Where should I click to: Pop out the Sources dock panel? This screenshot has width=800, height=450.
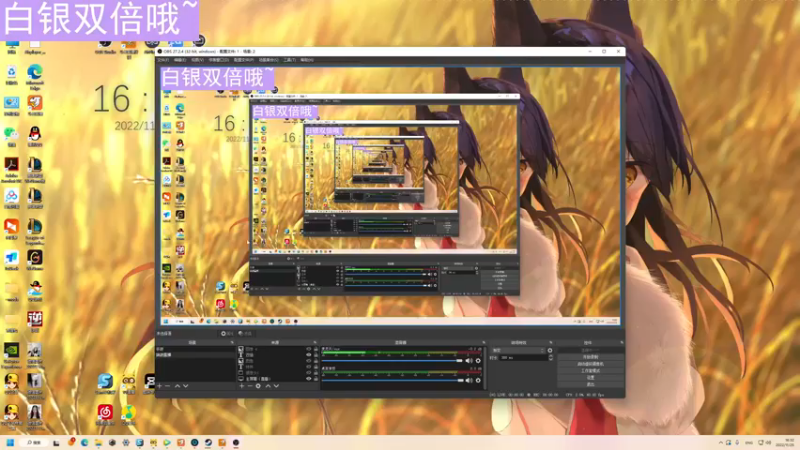[x=315, y=342]
